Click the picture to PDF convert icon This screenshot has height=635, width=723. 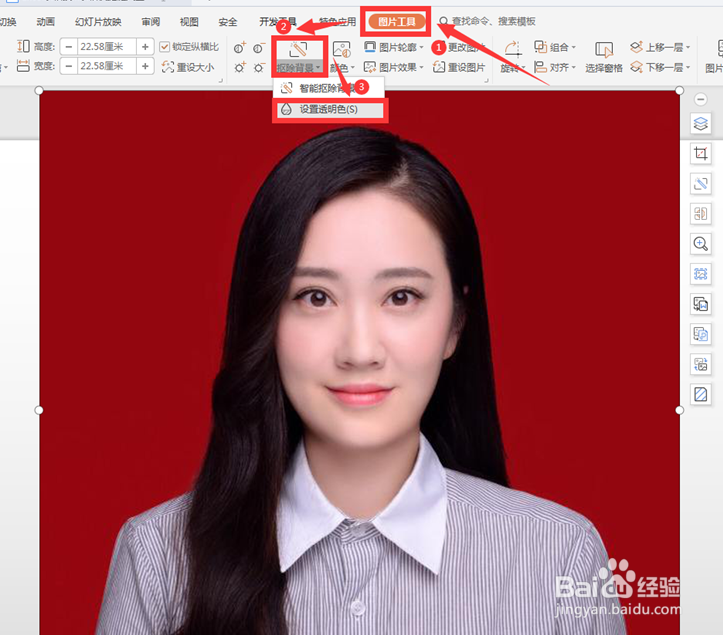click(700, 334)
